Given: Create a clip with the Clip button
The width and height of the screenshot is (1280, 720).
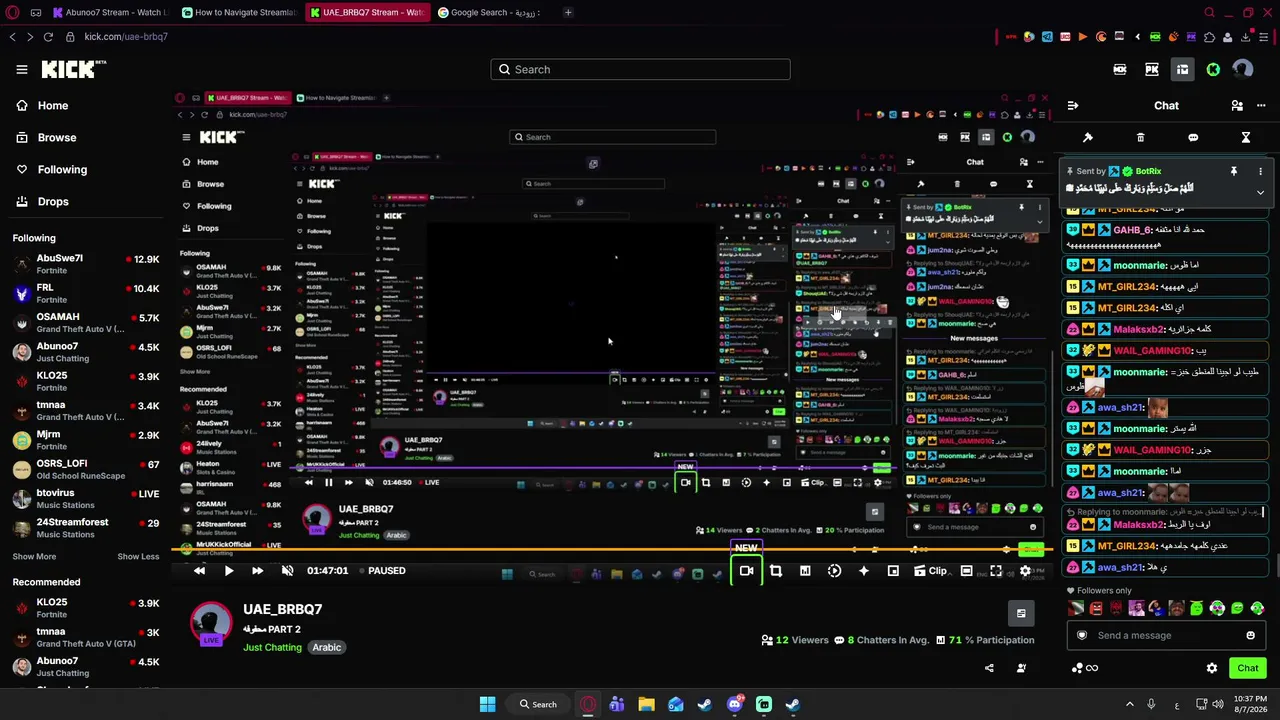Looking at the screenshot, I should coord(930,571).
